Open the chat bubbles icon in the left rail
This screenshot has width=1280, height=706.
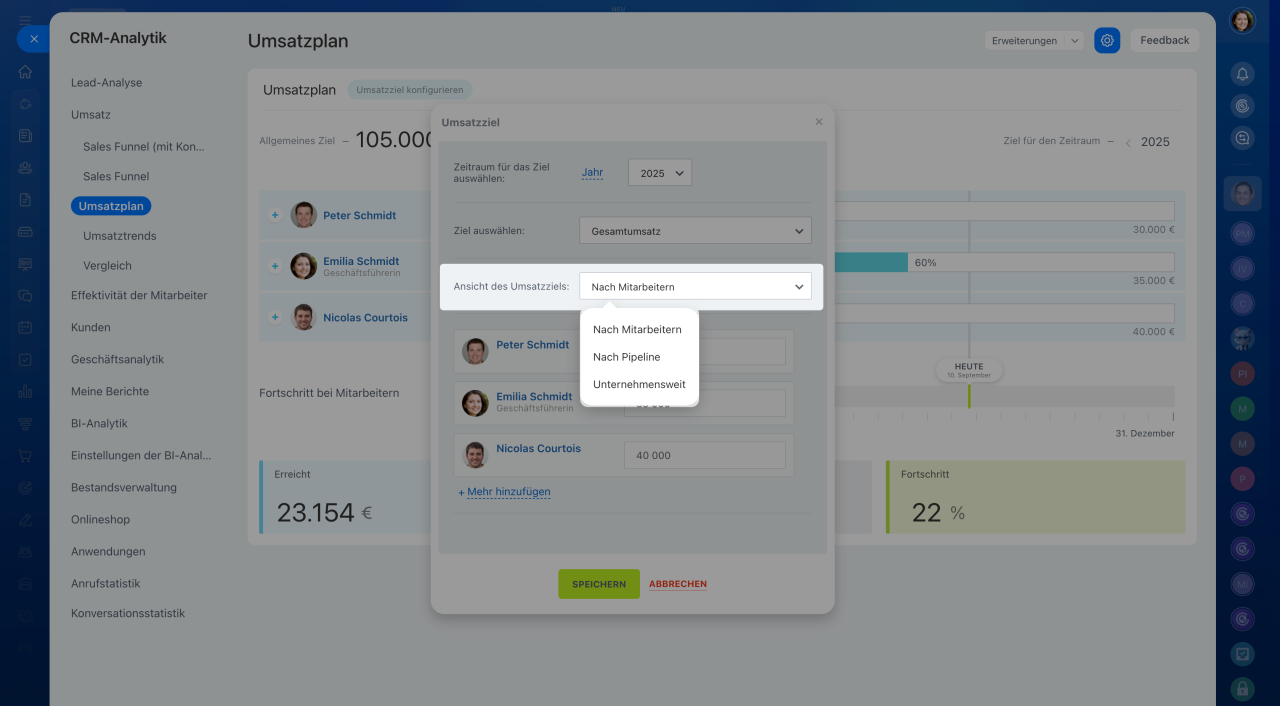(25, 296)
